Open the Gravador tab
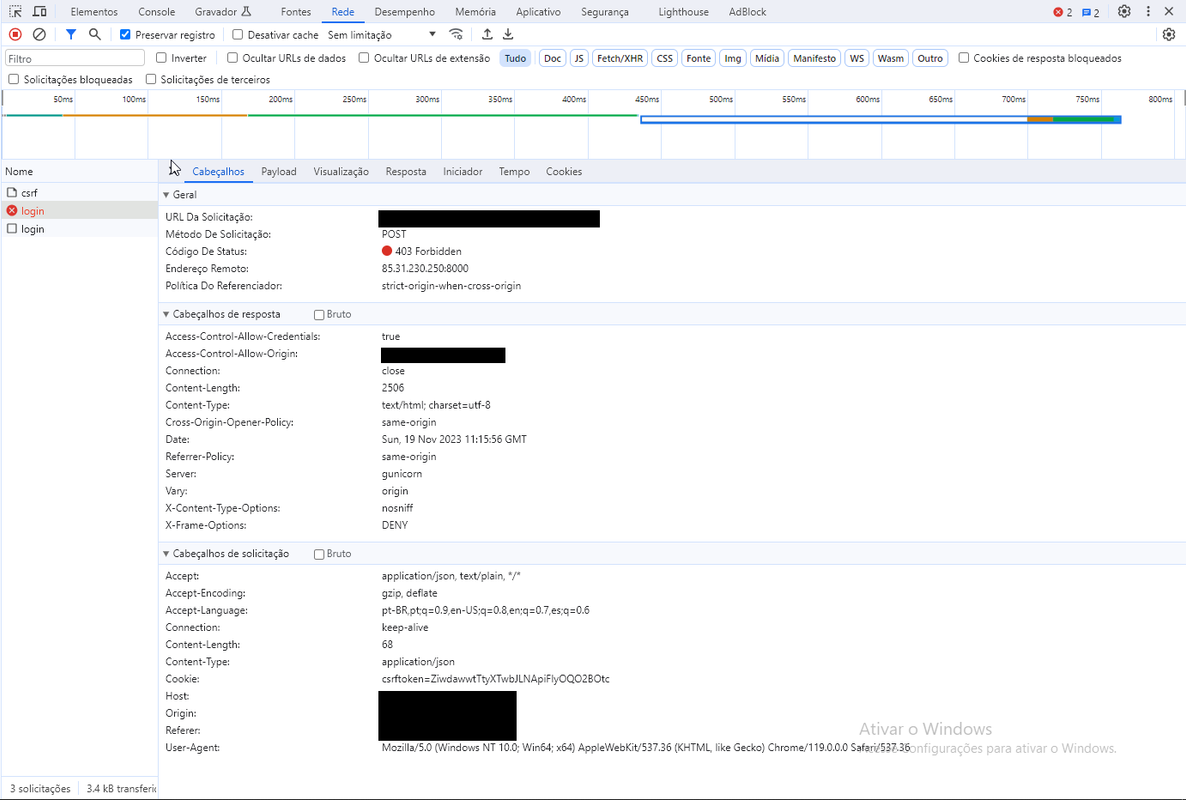Screen dimensions: 1186x800 (x=223, y=12)
